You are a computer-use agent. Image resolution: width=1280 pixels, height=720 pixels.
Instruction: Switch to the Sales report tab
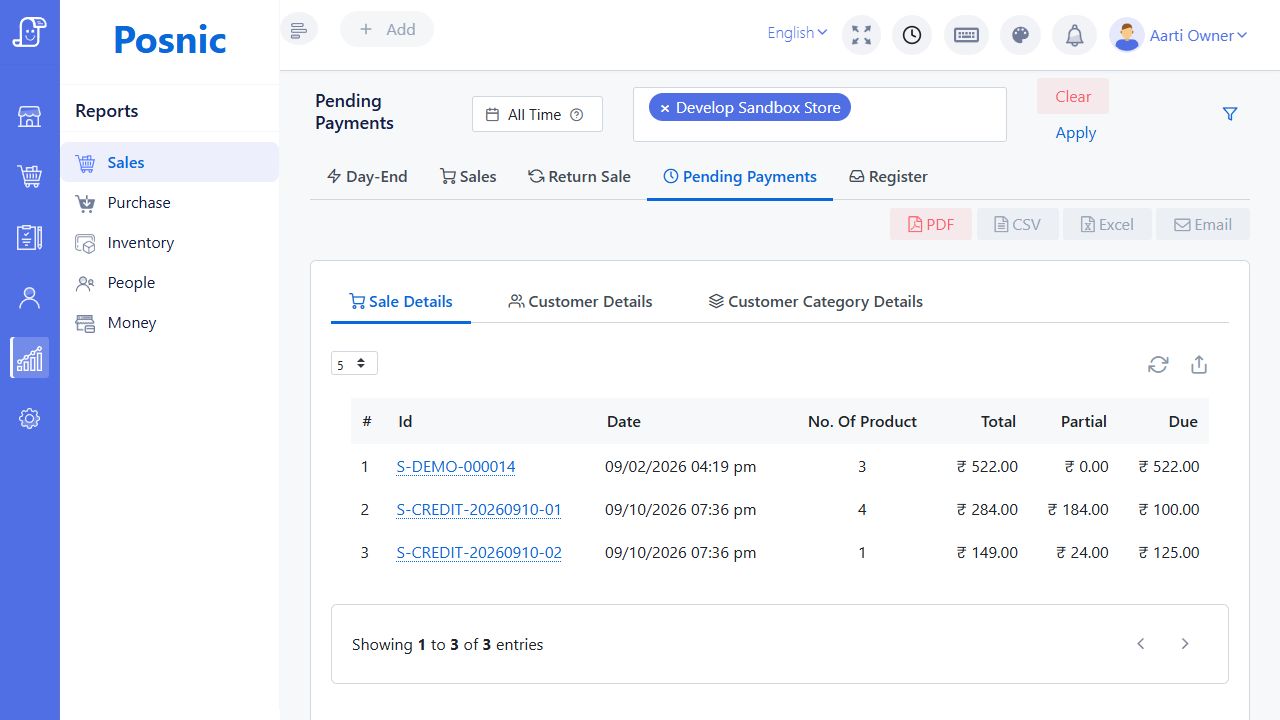click(x=468, y=177)
